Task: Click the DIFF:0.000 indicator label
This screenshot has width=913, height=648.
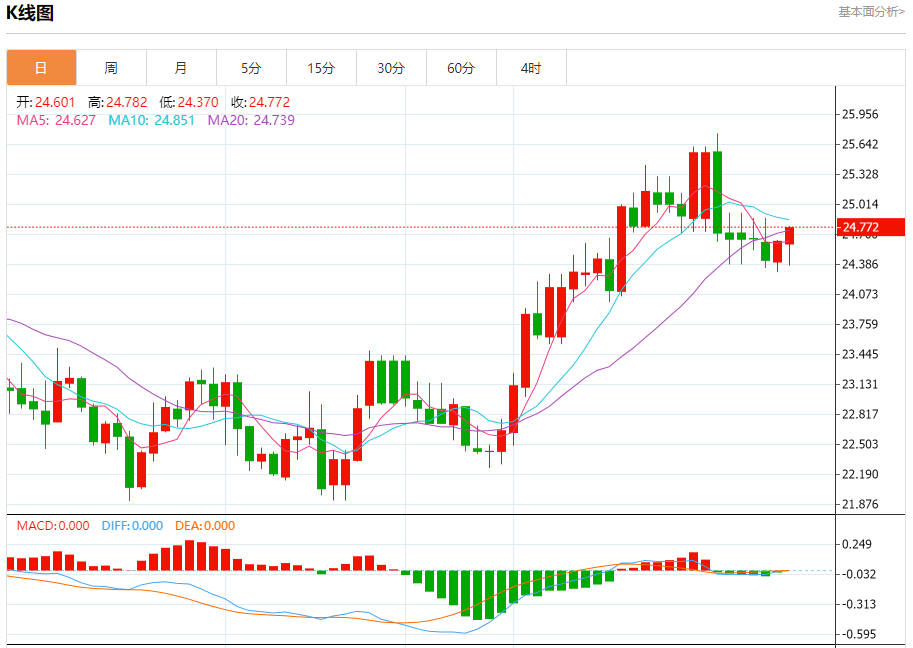Action: pos(132,526)
